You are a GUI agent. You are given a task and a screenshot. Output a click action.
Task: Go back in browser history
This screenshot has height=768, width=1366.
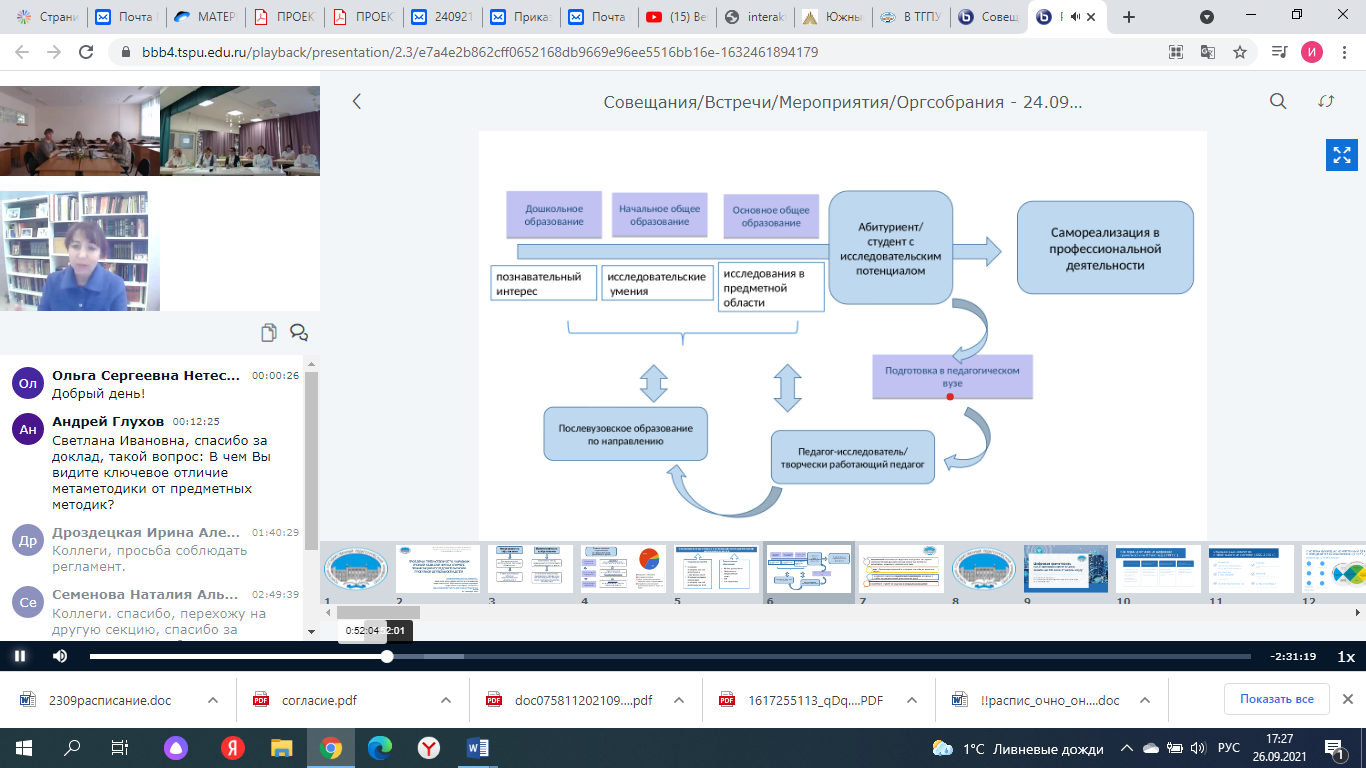(23, 52)
